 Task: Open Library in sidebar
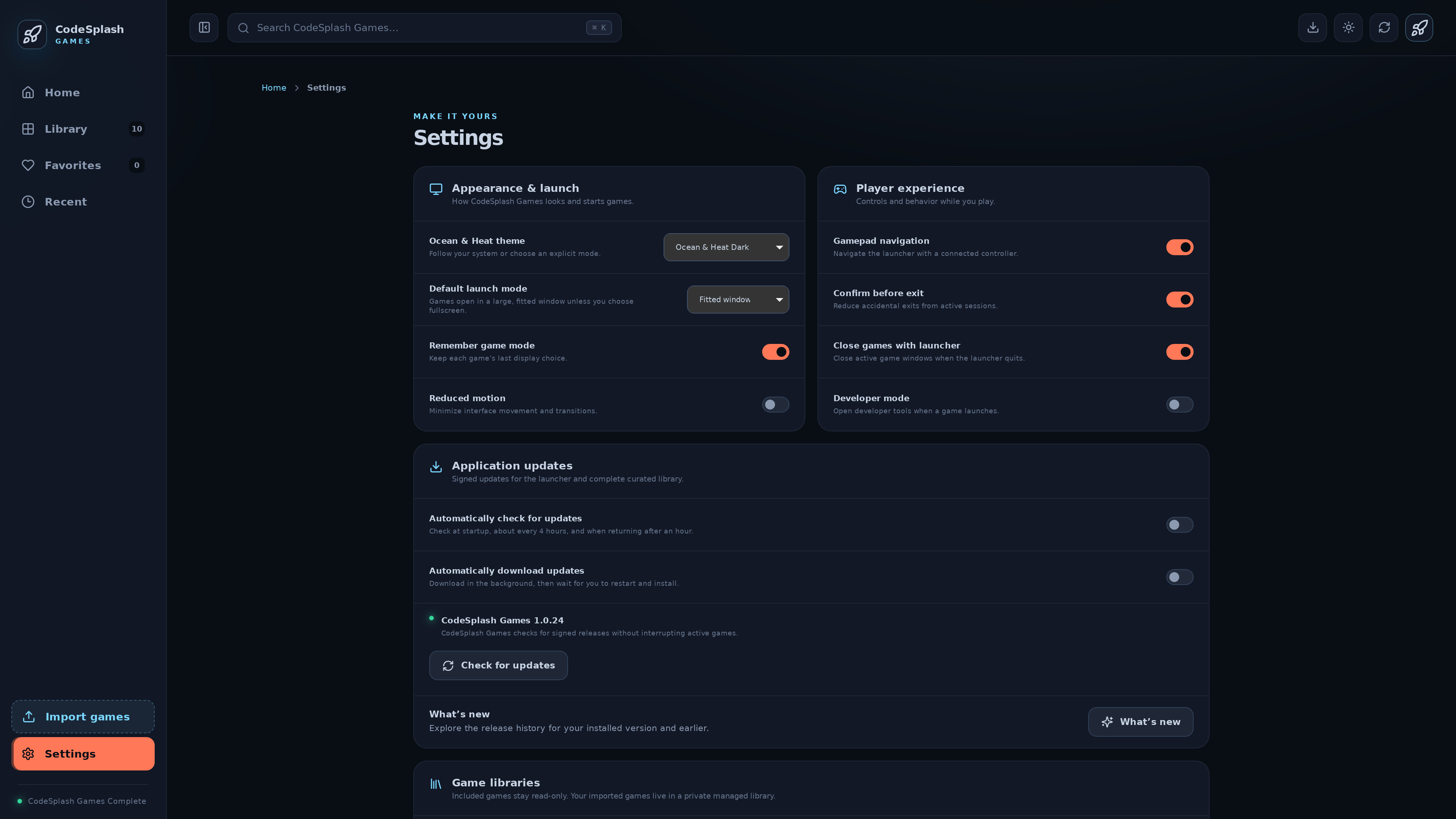coord(83,129)
